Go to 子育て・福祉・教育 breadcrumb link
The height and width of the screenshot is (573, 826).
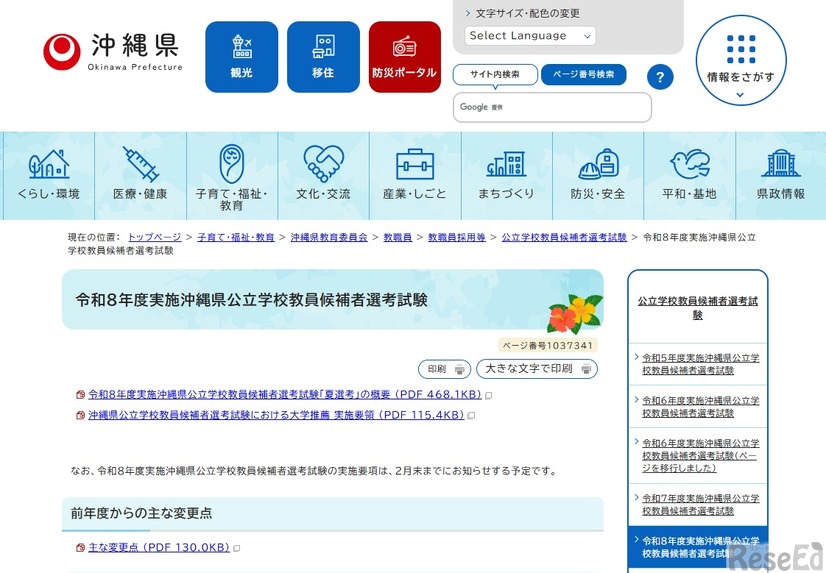pyautogui.click(x=236, y=238)
